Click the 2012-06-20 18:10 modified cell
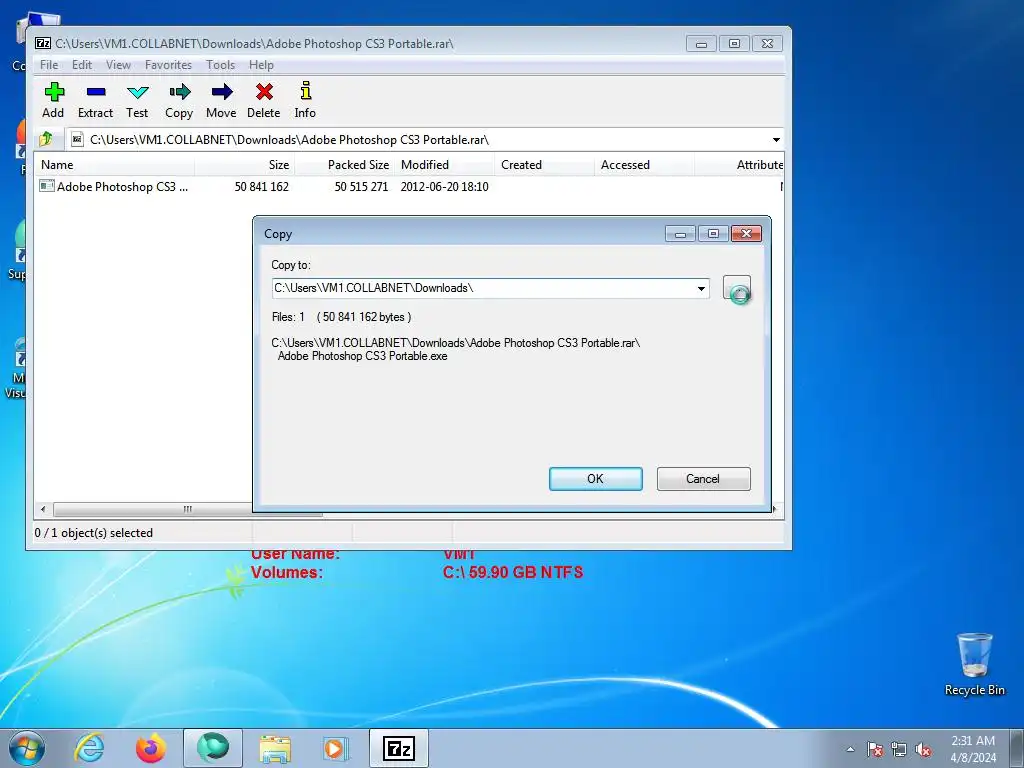 pyautogui.click(x=444, y=187)
